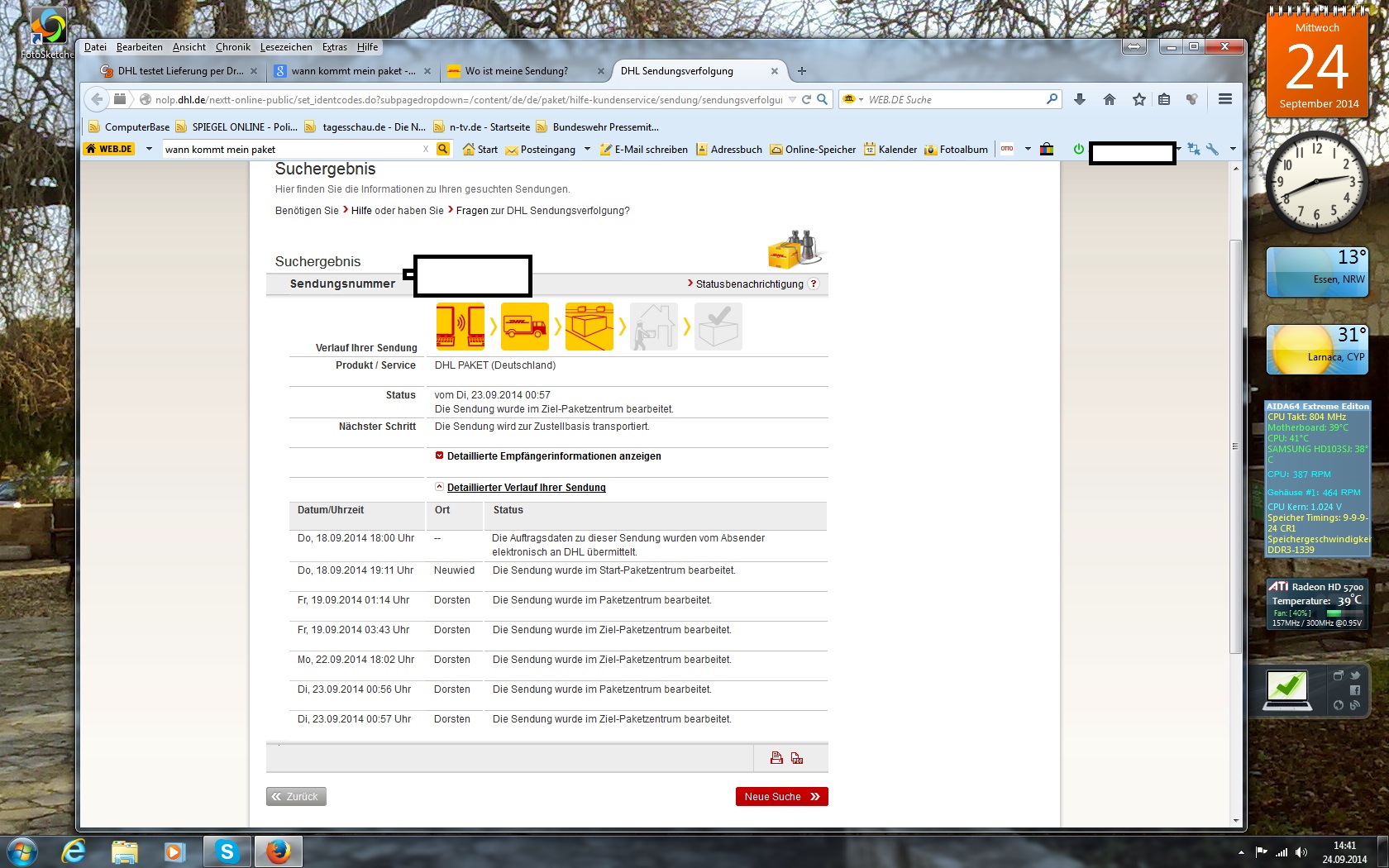
Task: Switch to 'Wo ist meine Sendung?' tab
Action: [x=524, y=71]
